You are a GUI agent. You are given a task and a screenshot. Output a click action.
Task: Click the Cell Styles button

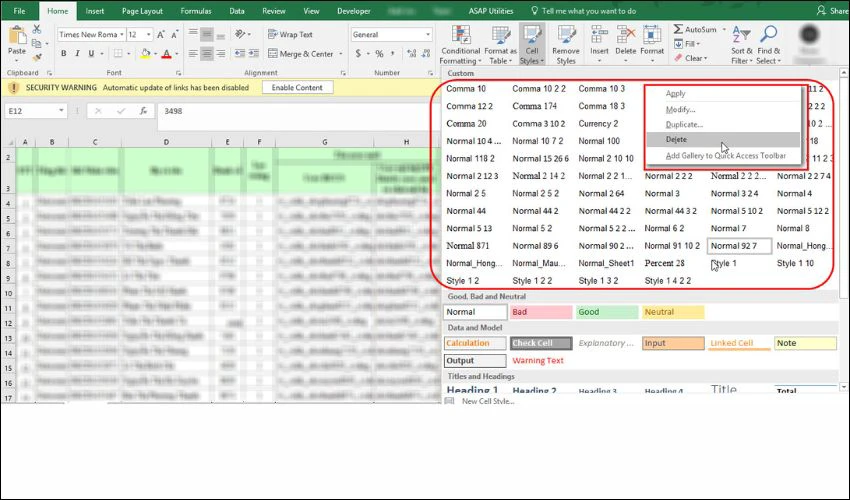click(x=532, y=45)
